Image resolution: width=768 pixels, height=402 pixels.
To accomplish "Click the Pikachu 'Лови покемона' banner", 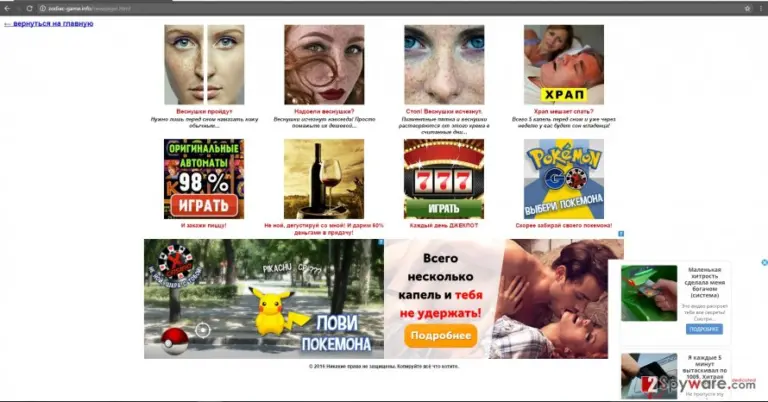I will (264, 299).
